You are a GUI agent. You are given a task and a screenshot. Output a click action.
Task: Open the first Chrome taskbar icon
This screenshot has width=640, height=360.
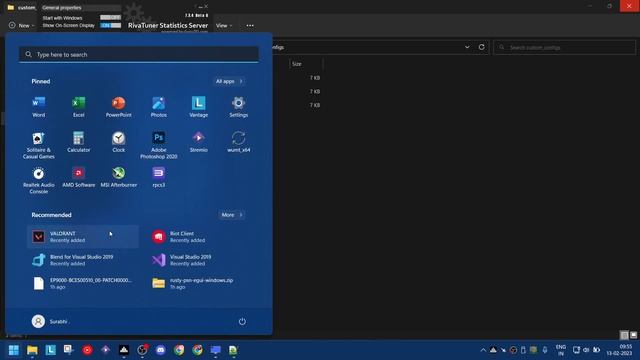179,350
